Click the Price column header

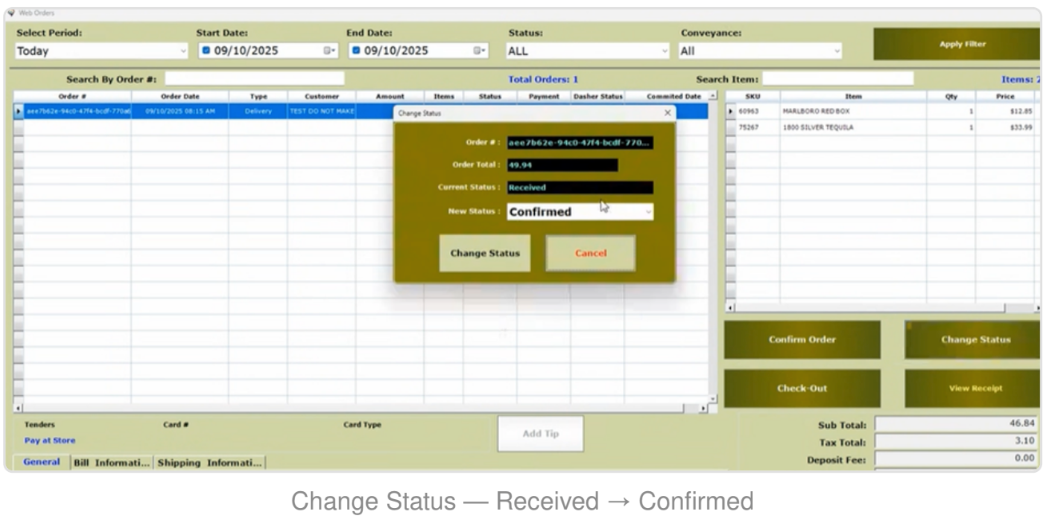click(1006, 97)
